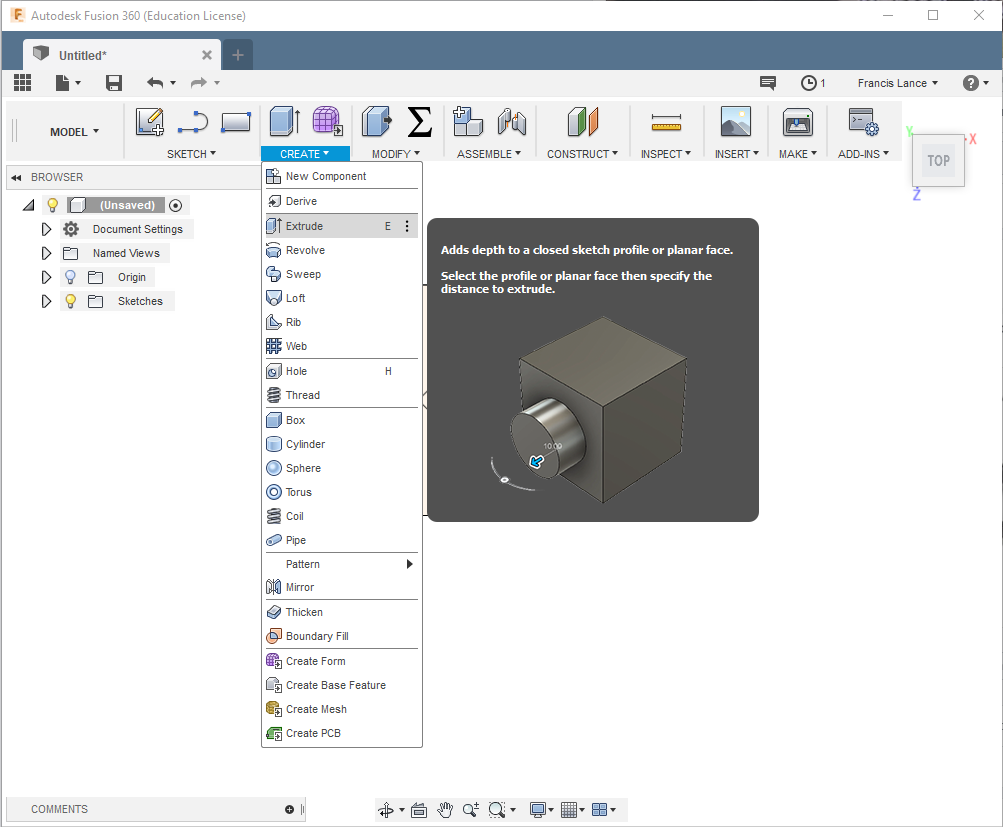Click the Insert image icon

click(736, 122)
